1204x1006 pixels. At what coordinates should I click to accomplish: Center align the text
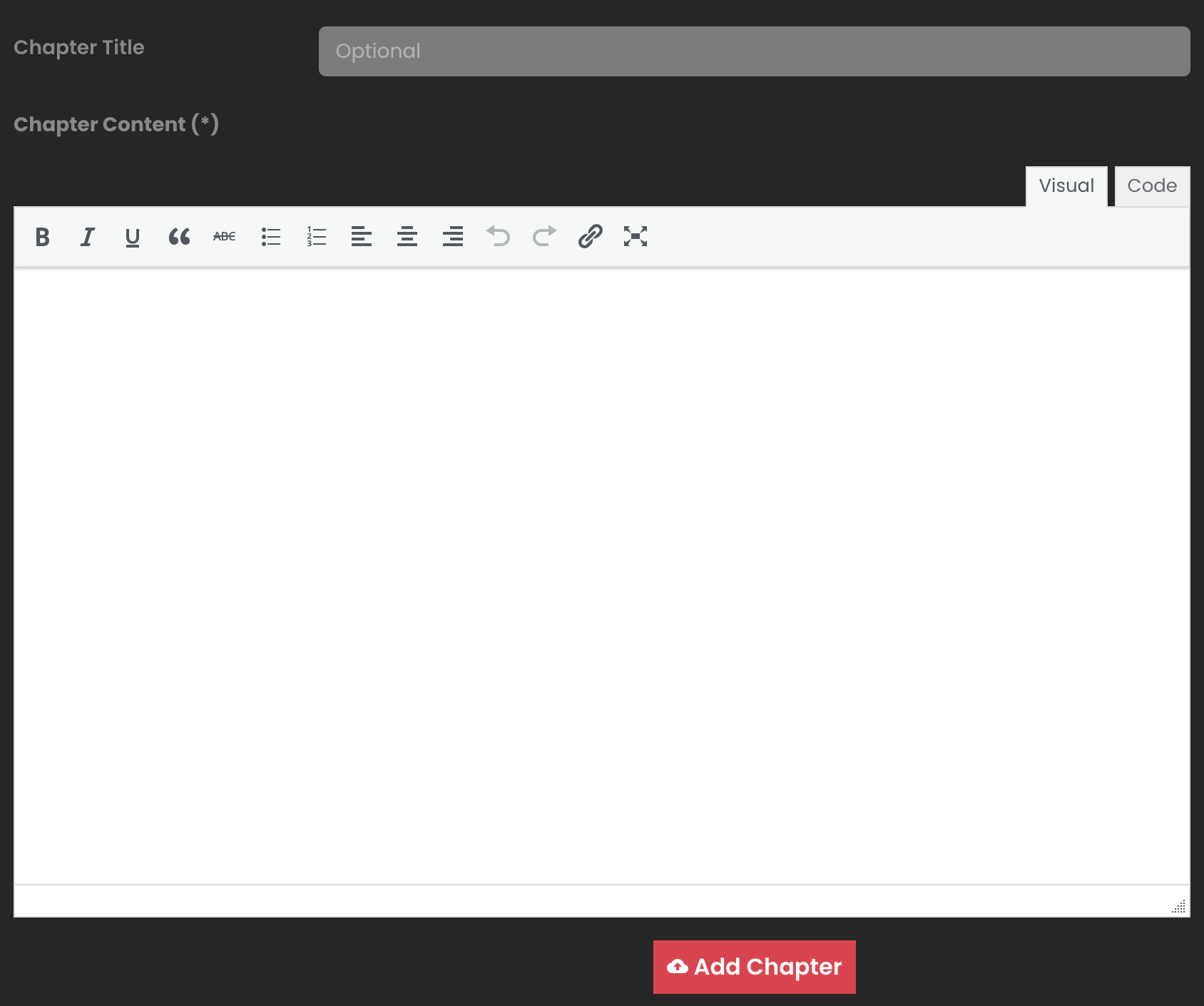[x=407, y=236]
